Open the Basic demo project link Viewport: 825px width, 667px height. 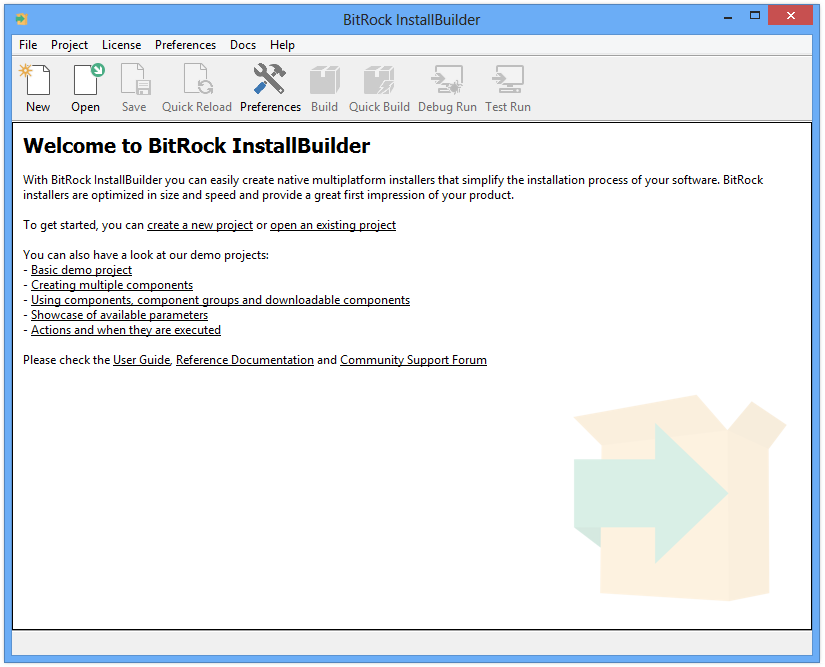tap(82, 270)
